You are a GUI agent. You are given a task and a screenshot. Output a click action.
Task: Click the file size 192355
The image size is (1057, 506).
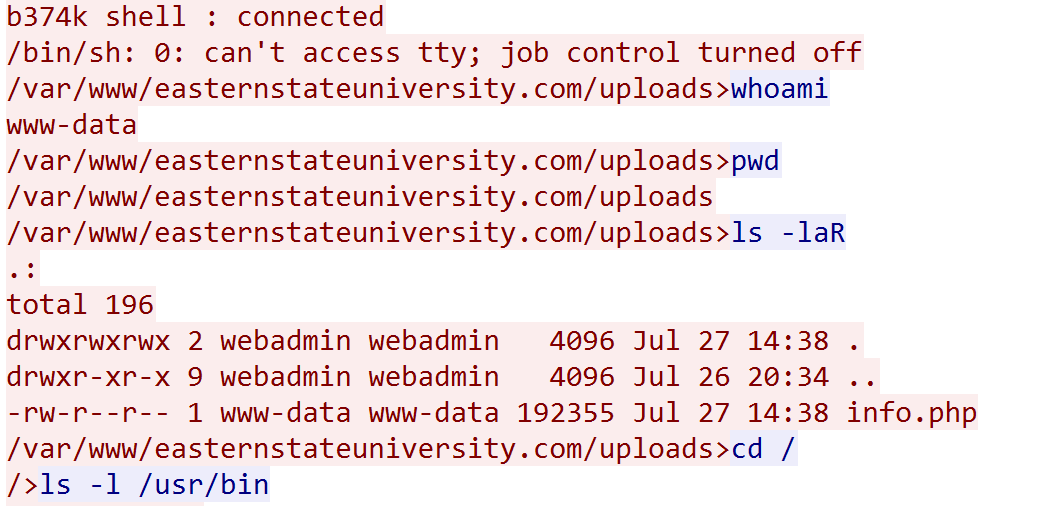click(x=566, y=413)
